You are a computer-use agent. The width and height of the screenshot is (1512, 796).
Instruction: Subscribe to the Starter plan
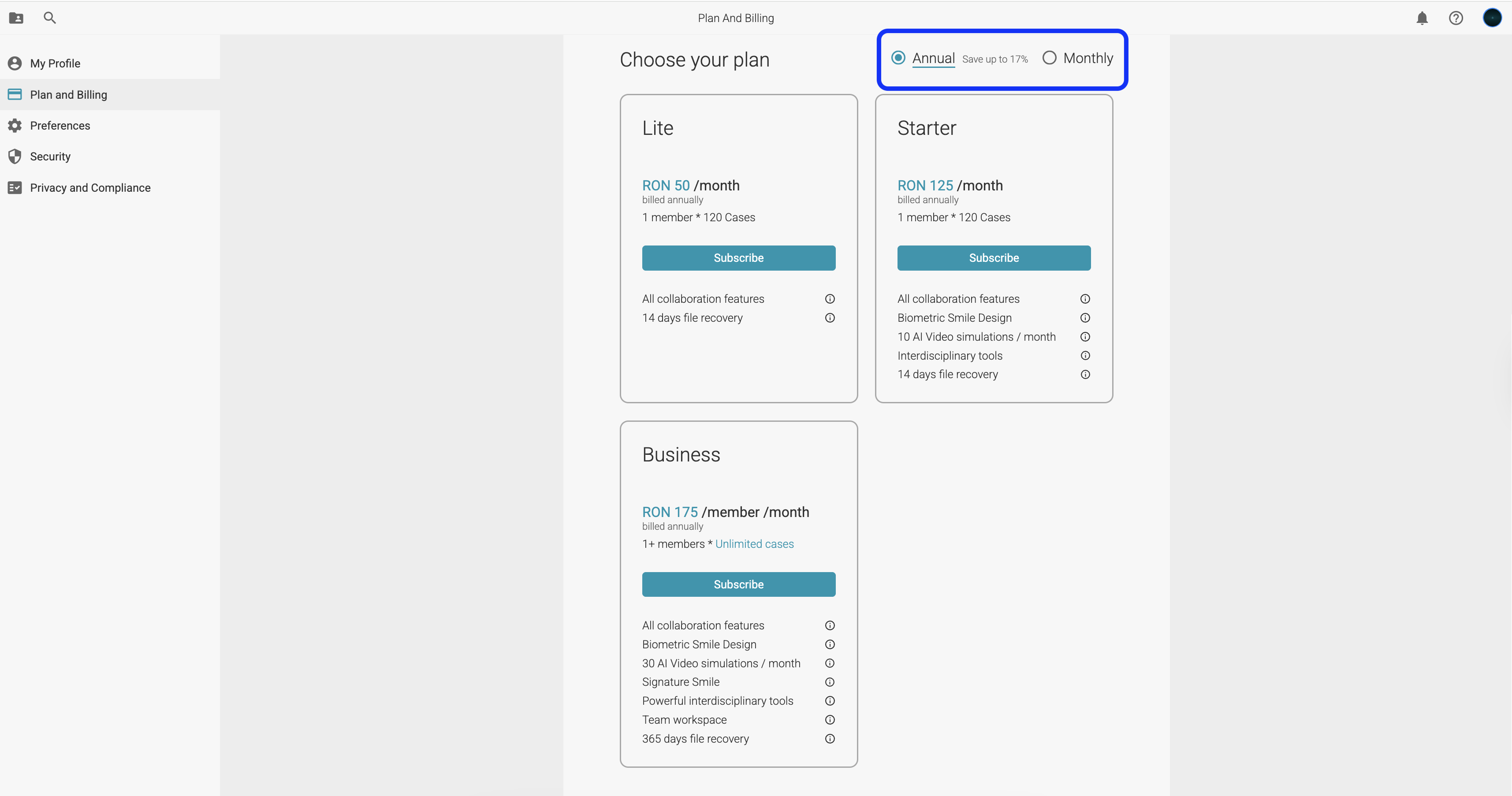pyautogui.click(x=994, y=258)
